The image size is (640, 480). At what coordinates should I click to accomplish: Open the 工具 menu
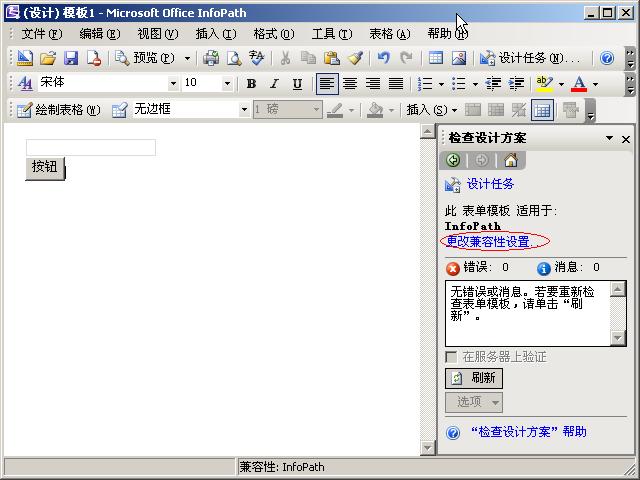331,33
